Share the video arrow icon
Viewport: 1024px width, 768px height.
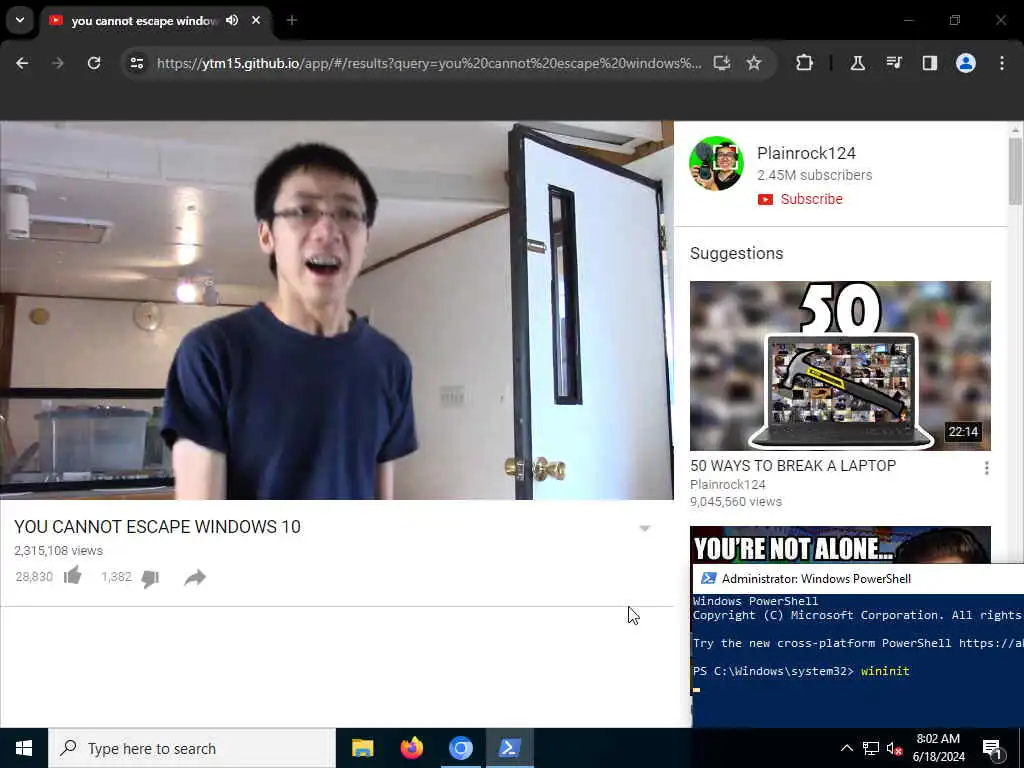[195, 577]
